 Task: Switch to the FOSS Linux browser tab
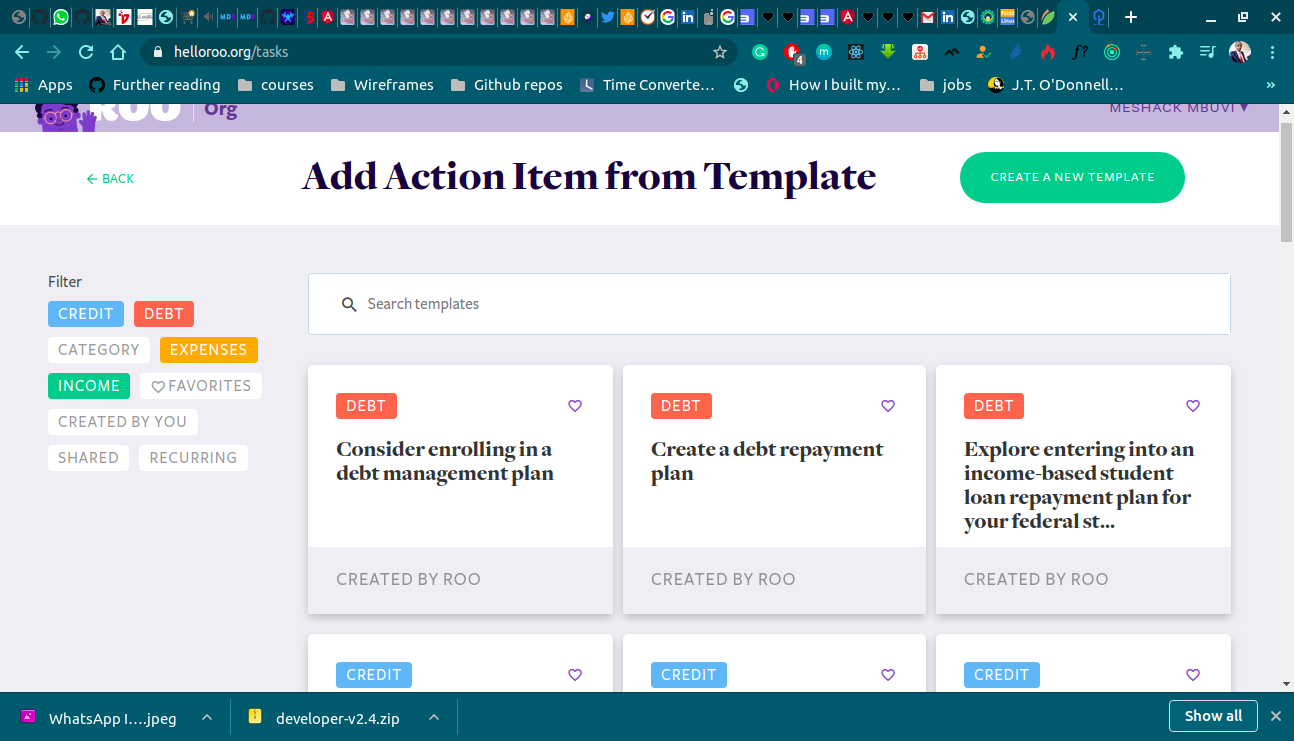1008,17
